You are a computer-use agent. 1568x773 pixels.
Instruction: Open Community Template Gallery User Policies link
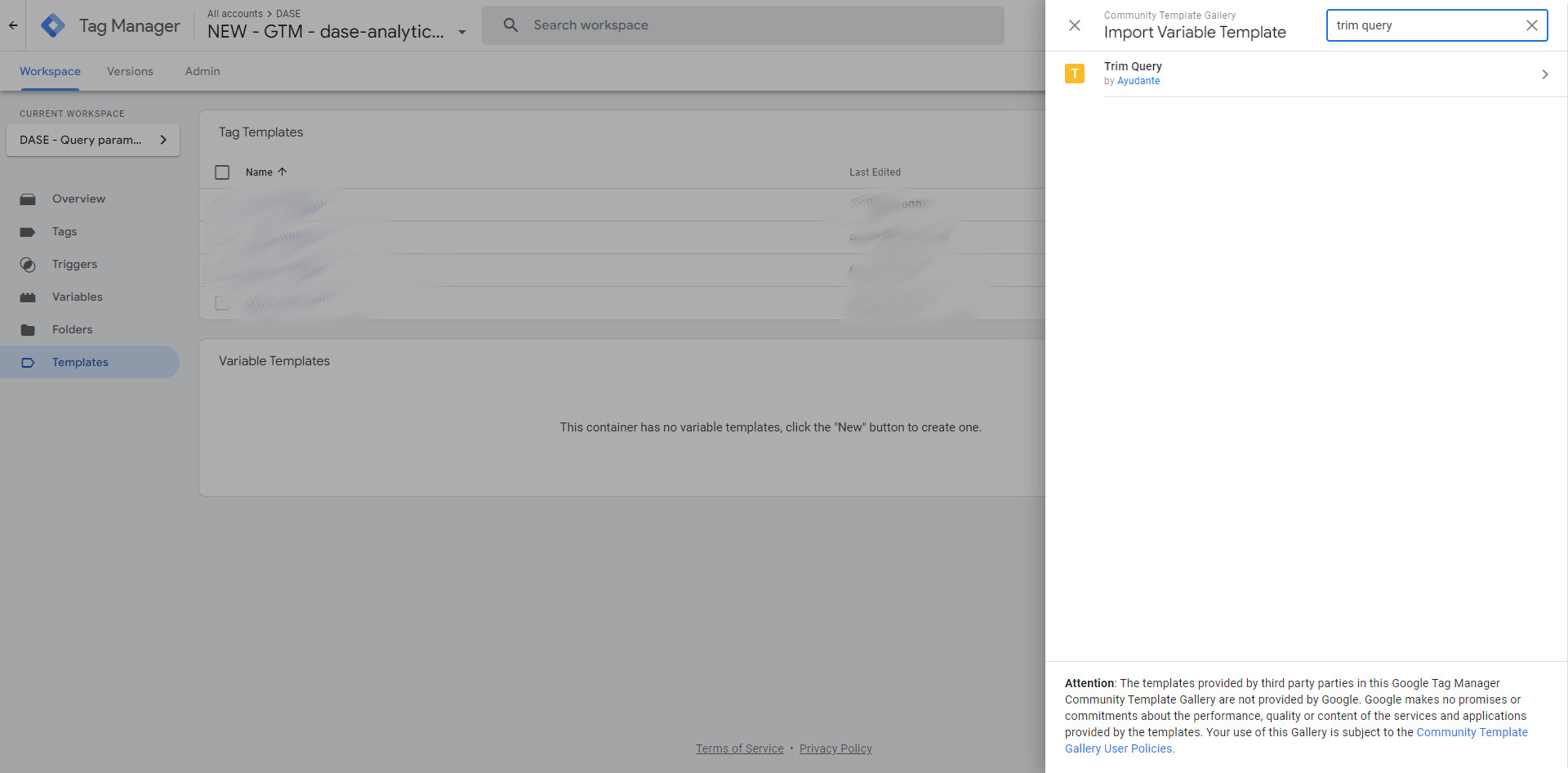(x=1296, y=740)
